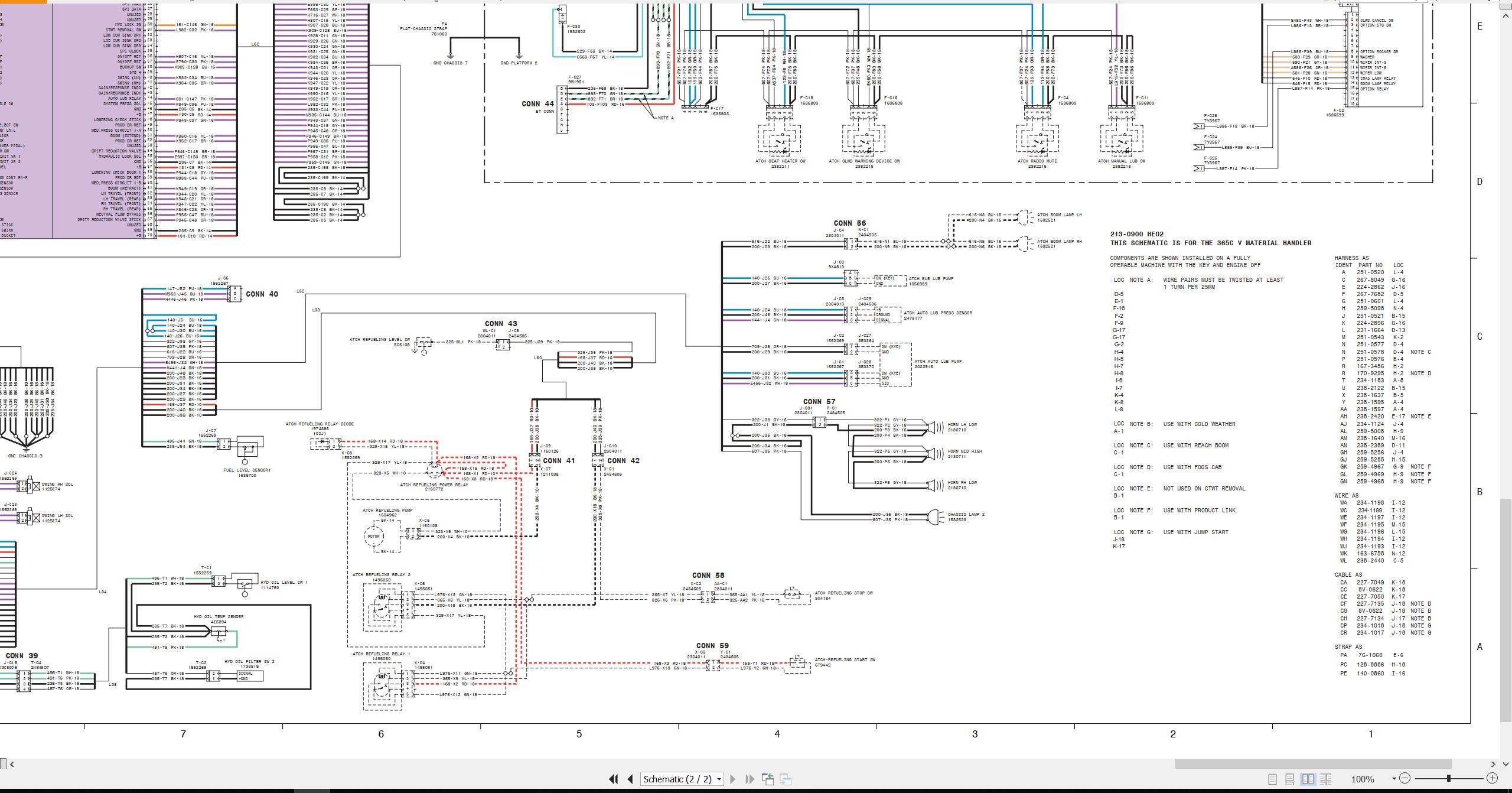Click the previous view navigation icon

tap(768, 779)
